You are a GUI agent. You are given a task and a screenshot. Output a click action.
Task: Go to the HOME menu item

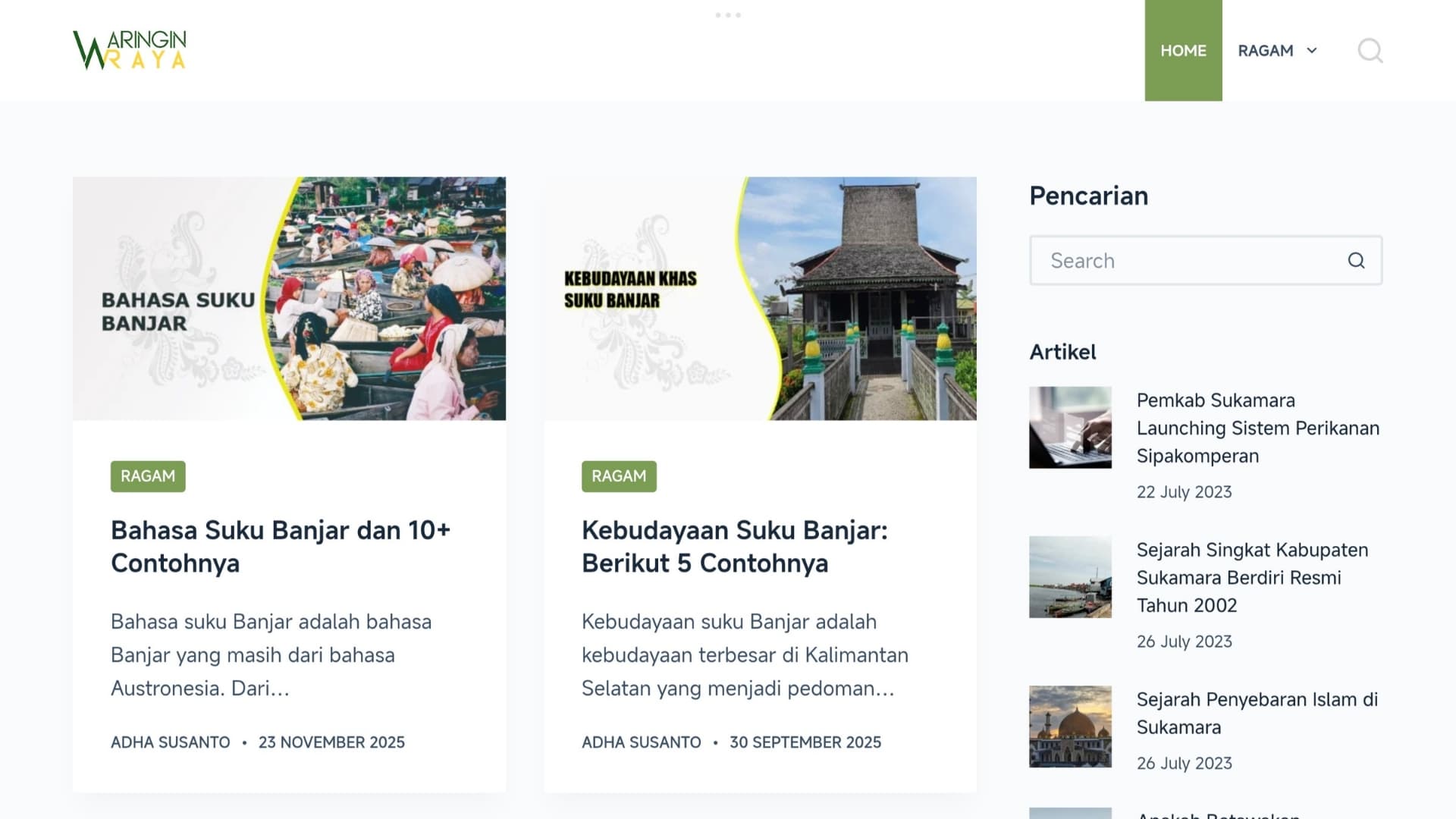(1183, 51)
